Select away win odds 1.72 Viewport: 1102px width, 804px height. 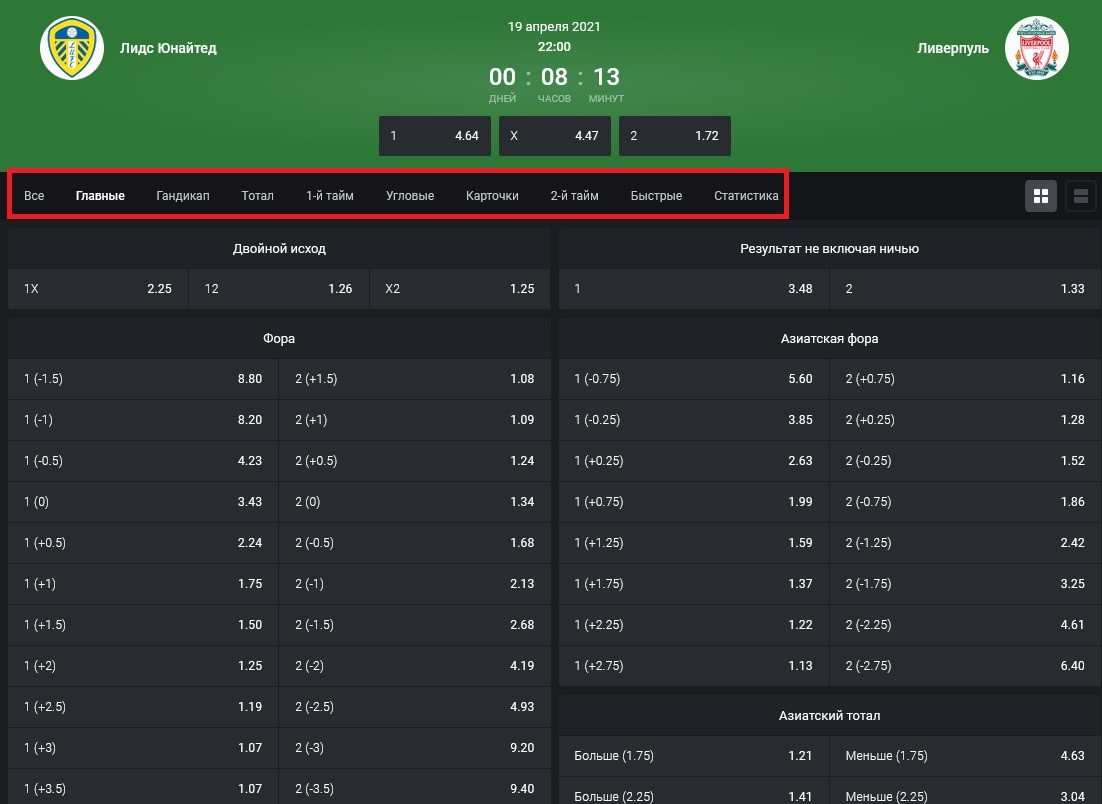coord(674,136)
